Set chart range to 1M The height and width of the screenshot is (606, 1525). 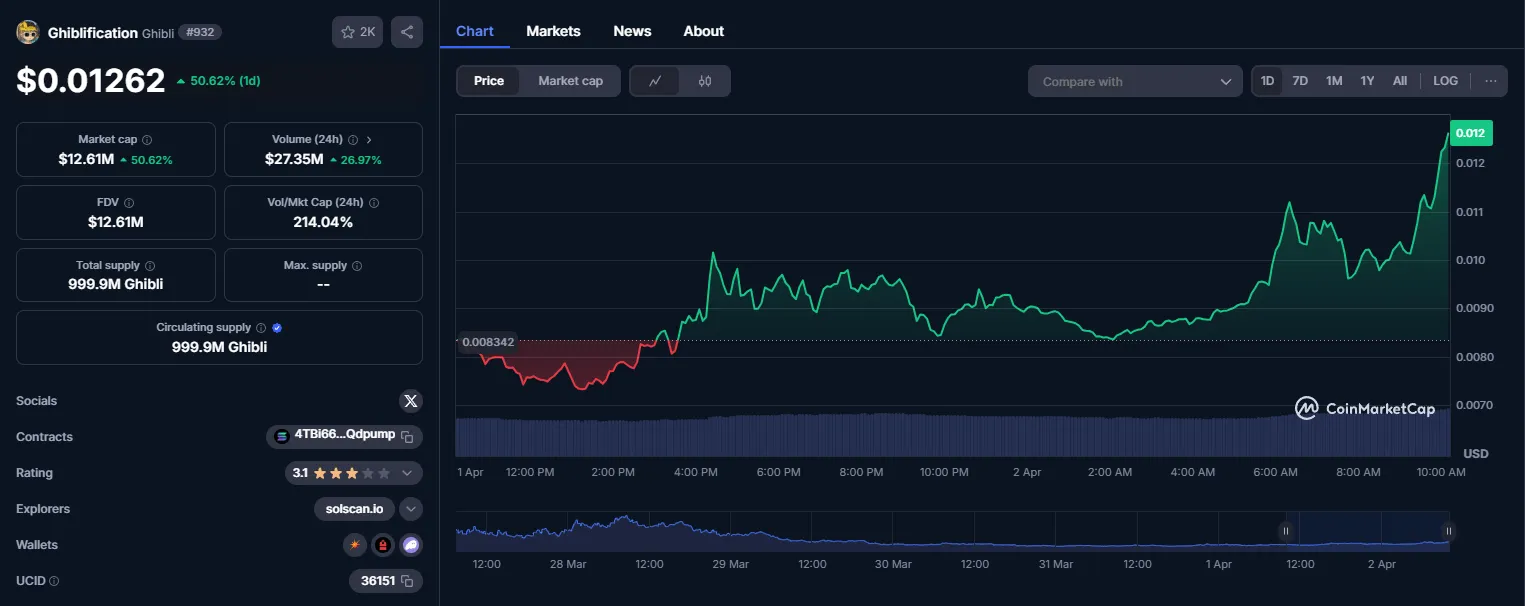(1334, 81)
